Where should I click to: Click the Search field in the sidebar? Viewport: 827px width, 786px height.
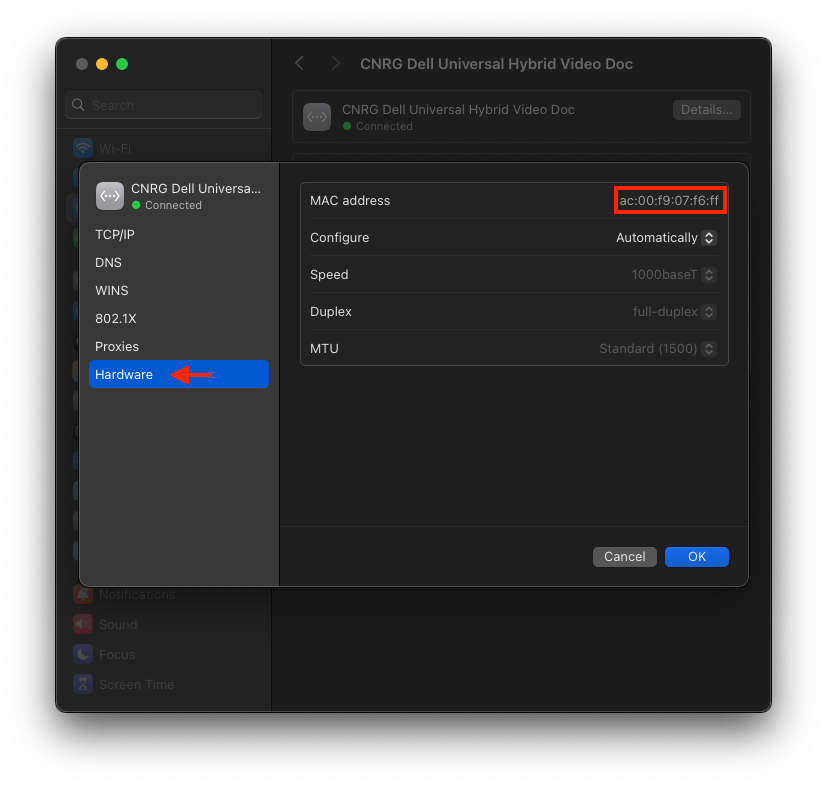165,105
